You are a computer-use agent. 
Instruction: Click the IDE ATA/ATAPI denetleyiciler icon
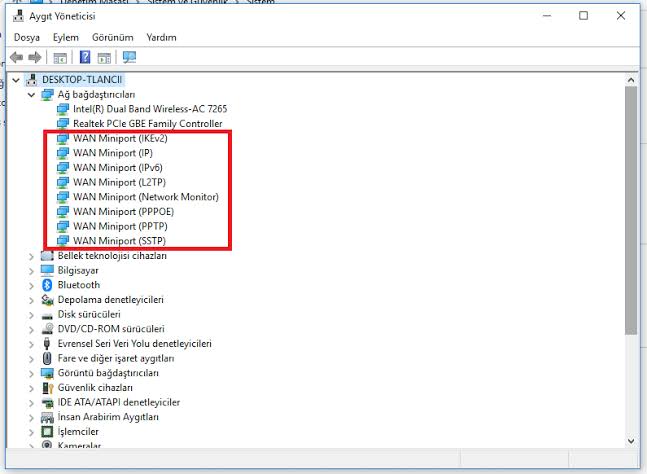(48, 403)
